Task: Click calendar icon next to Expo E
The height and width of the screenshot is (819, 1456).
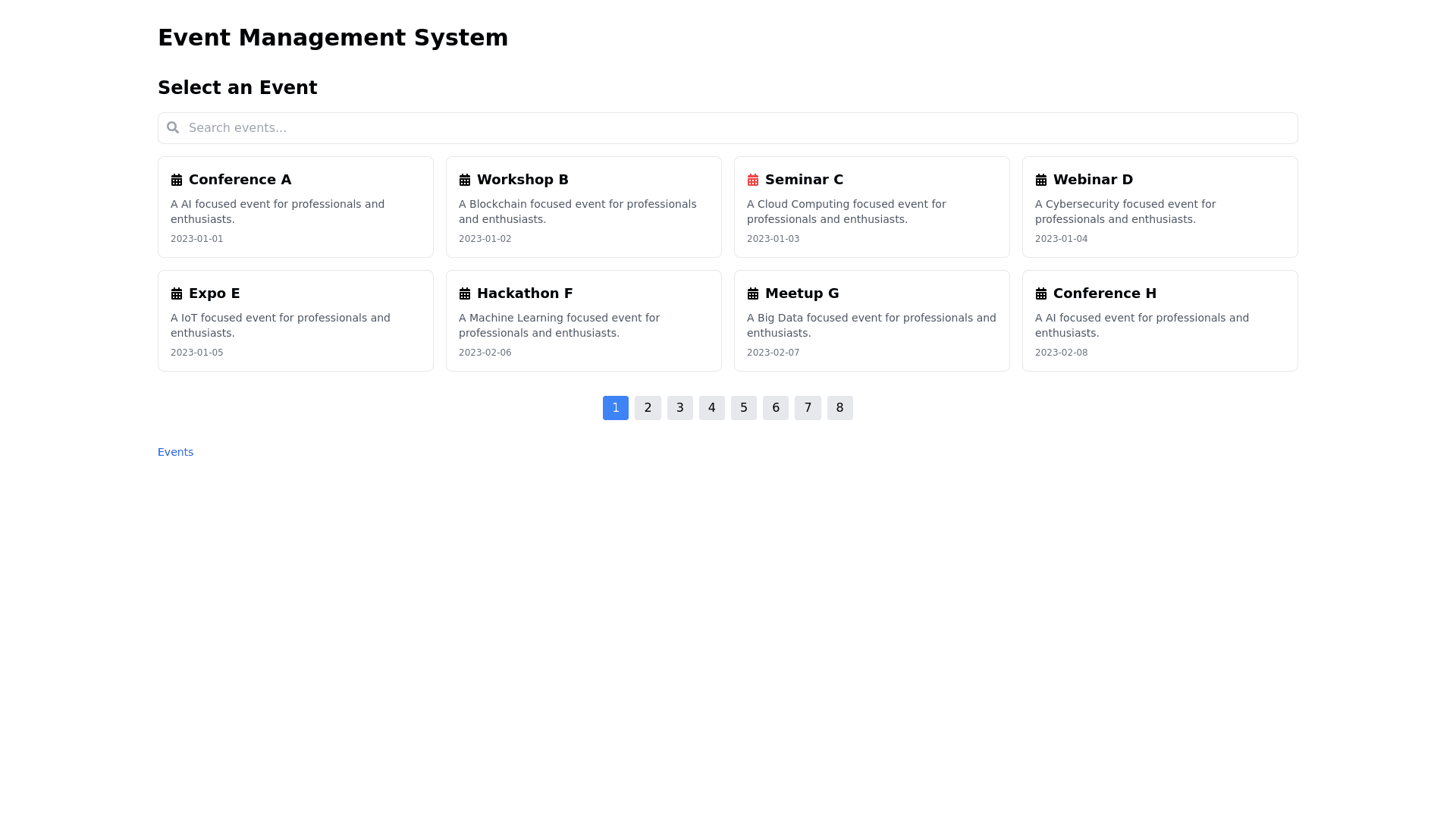Action: pos(177,293)
